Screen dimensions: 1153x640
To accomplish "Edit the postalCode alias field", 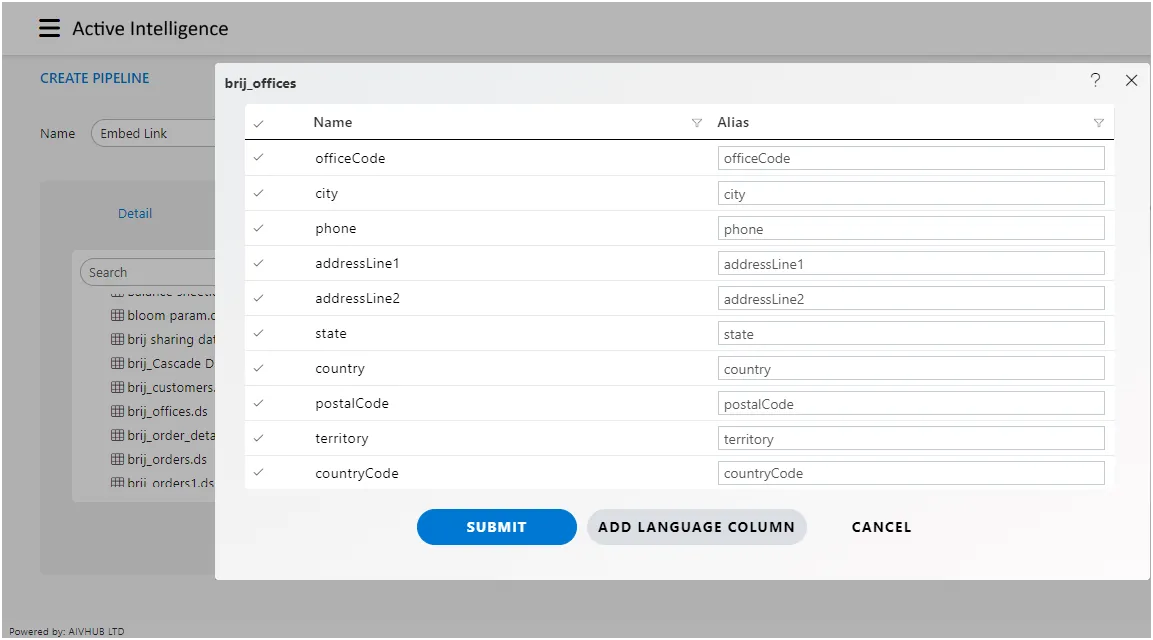I will (911, 403).
